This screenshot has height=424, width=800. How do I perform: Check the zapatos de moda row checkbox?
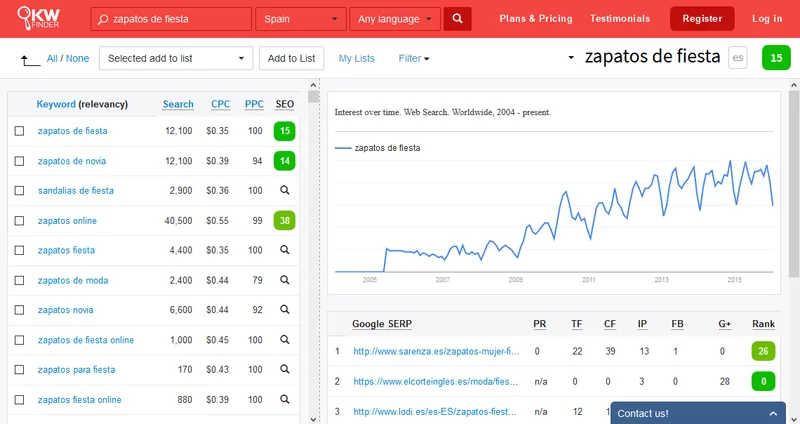(x=19, y=280)
